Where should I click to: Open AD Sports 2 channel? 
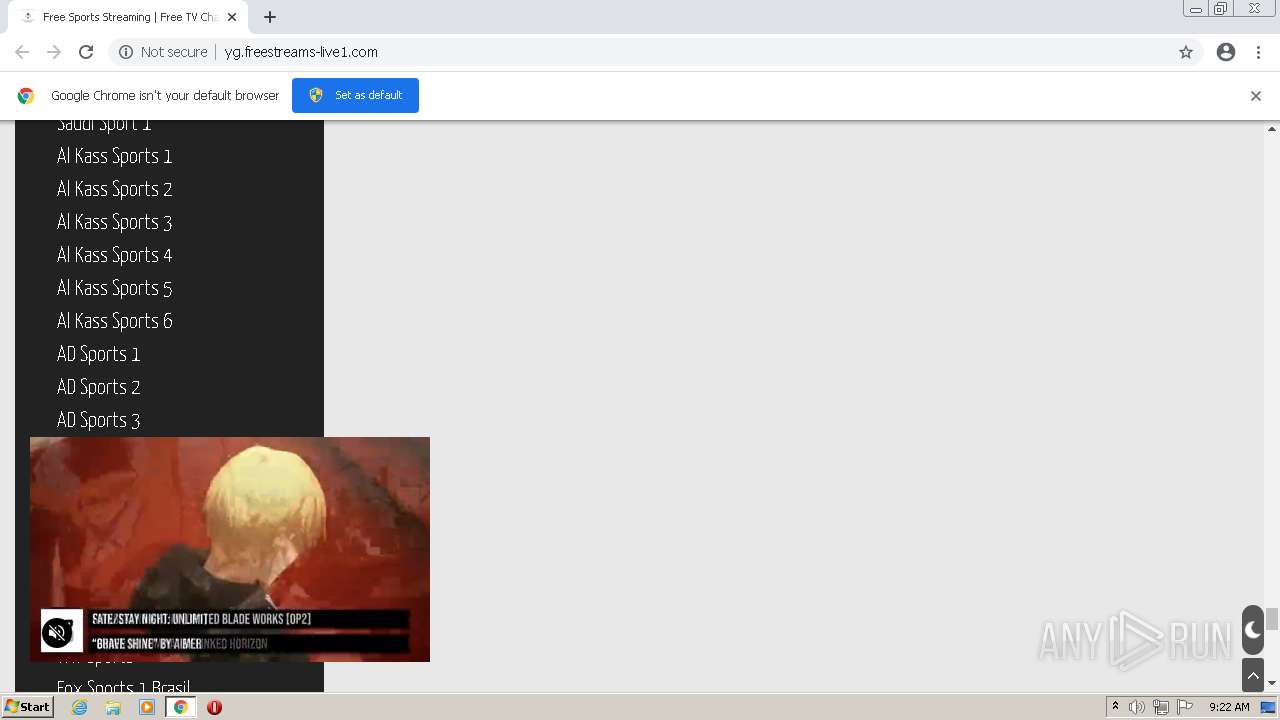point(99,387)
